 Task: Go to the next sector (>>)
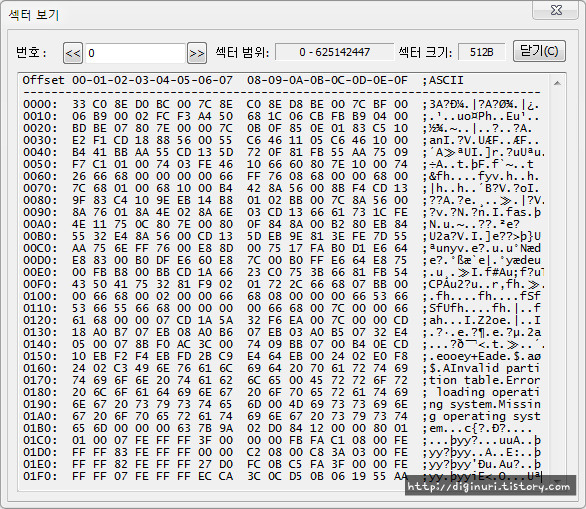(197, 53)
